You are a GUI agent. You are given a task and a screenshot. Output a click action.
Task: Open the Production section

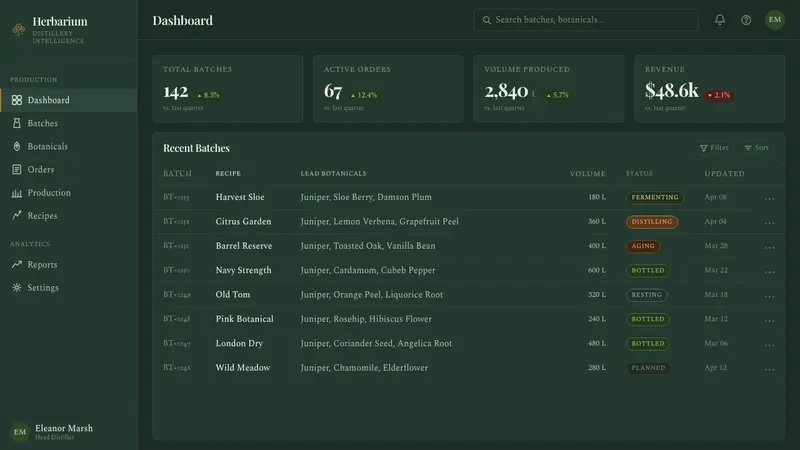click(x=68, y=193)
